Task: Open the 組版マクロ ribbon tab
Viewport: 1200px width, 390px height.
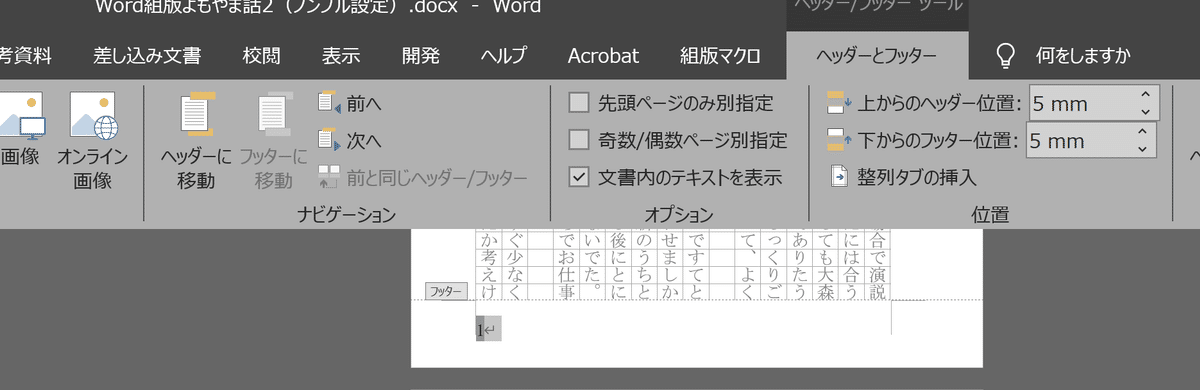Action: tap(720, 55)
